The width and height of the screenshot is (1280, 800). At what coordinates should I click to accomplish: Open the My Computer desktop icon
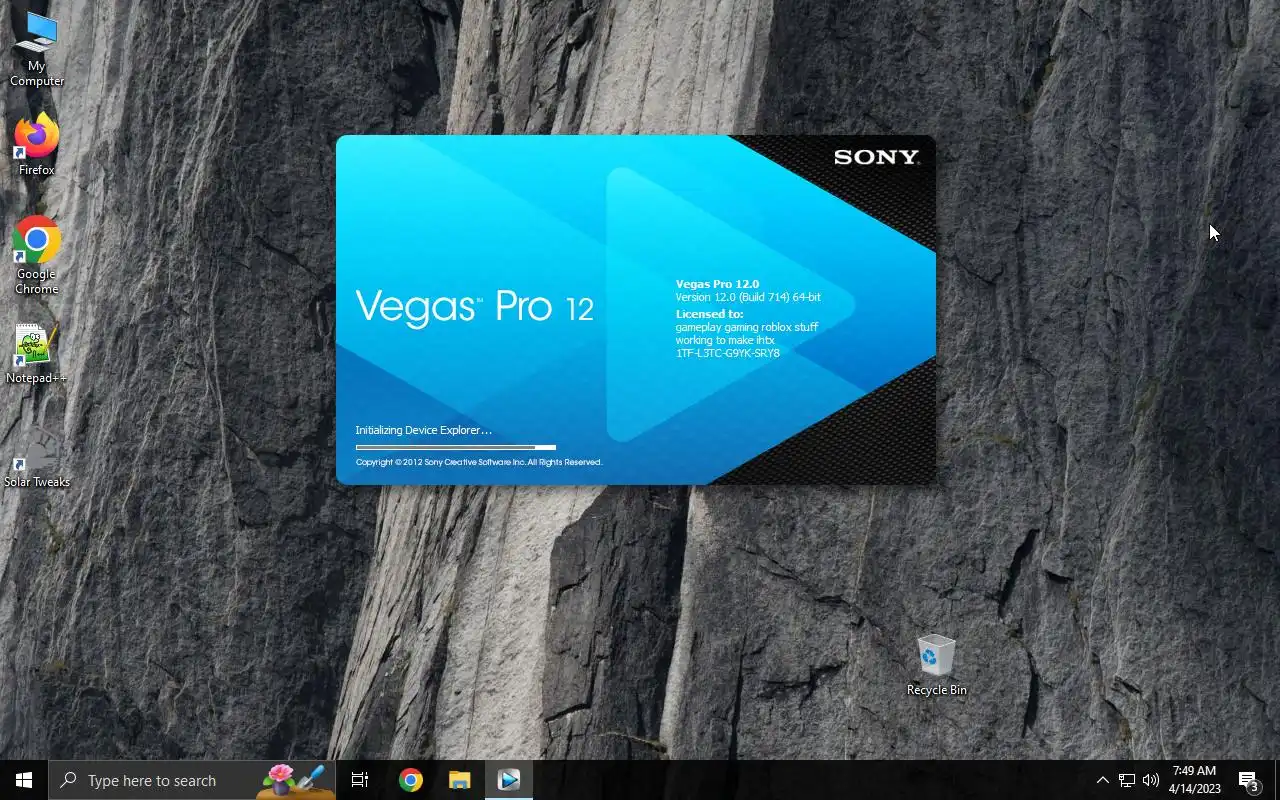pyautogui.click(x=36, y=48)
